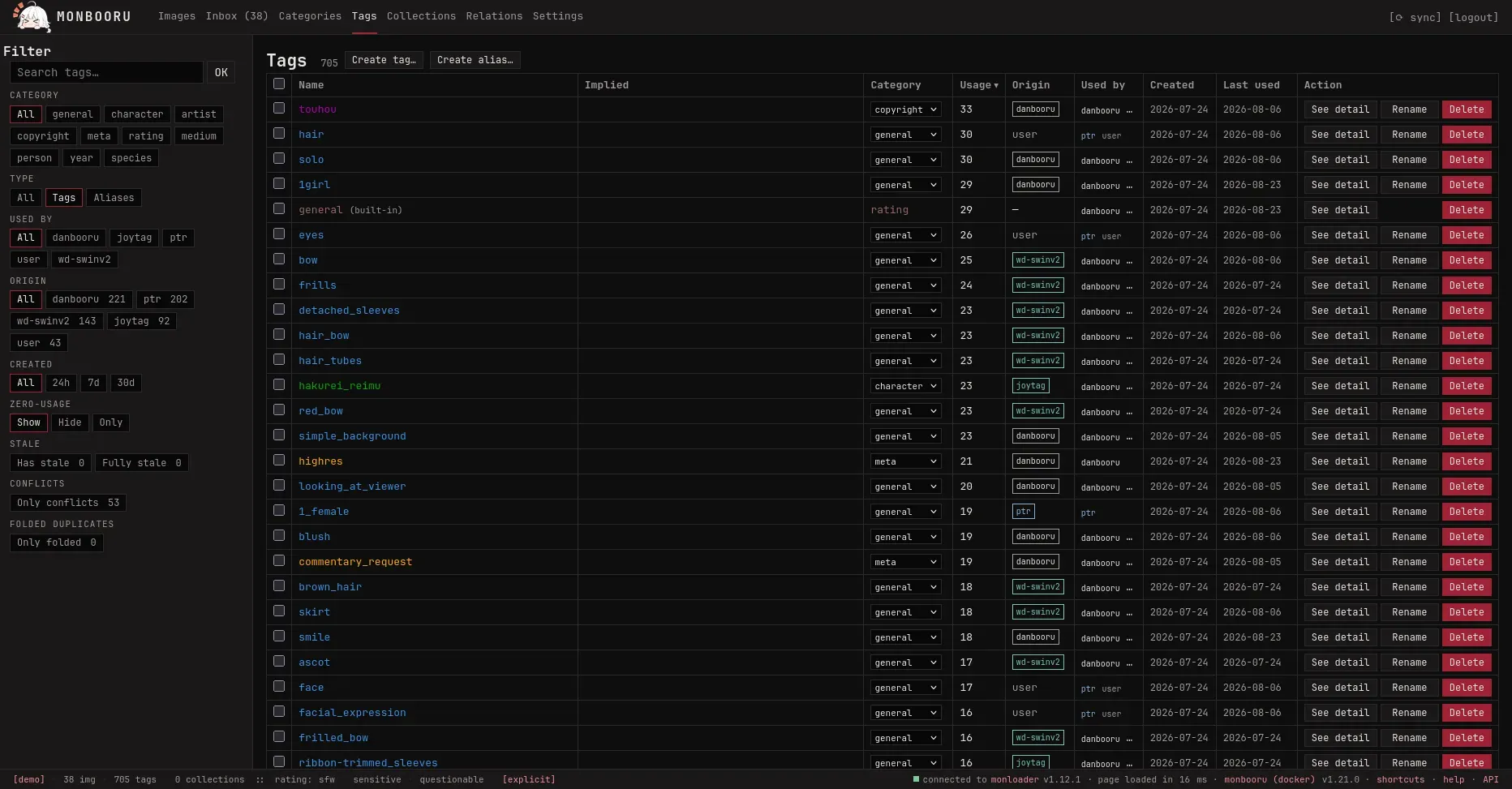Open the detached_sleeves tag link
This screenshot has height=789, width=1512.
point(349,311)
